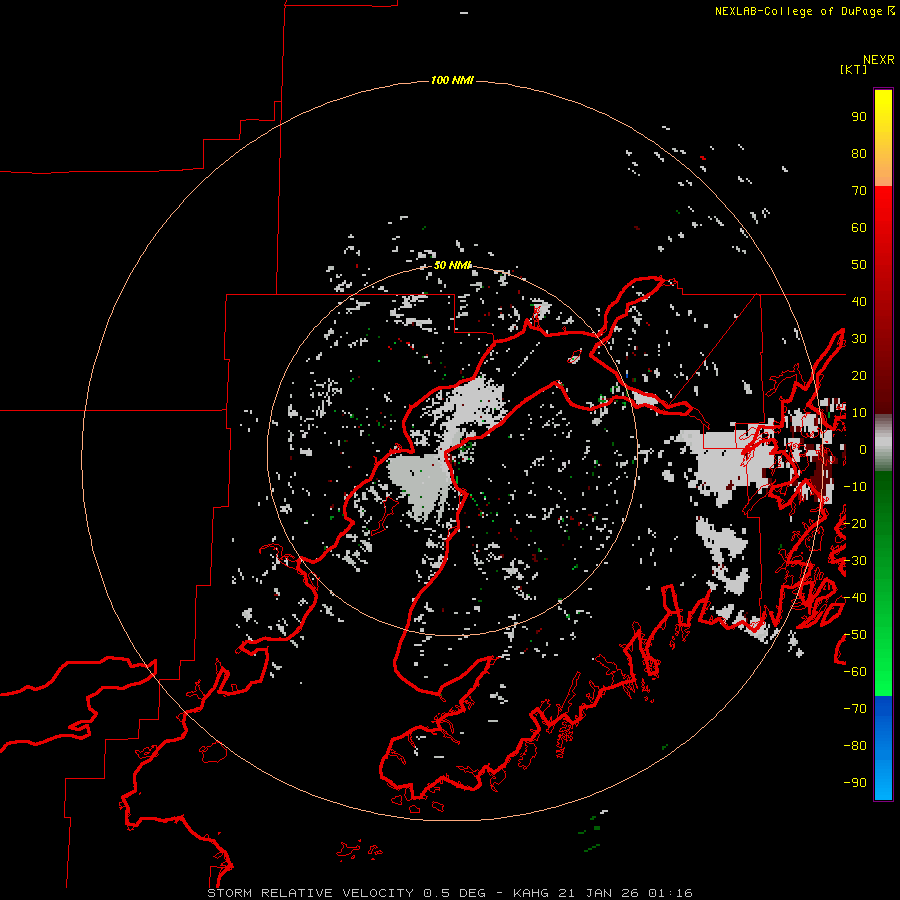This screenshot has width=900, height=900.
Task: Click the -90 value on velocity scale
Action: click(x=855, y=783)
